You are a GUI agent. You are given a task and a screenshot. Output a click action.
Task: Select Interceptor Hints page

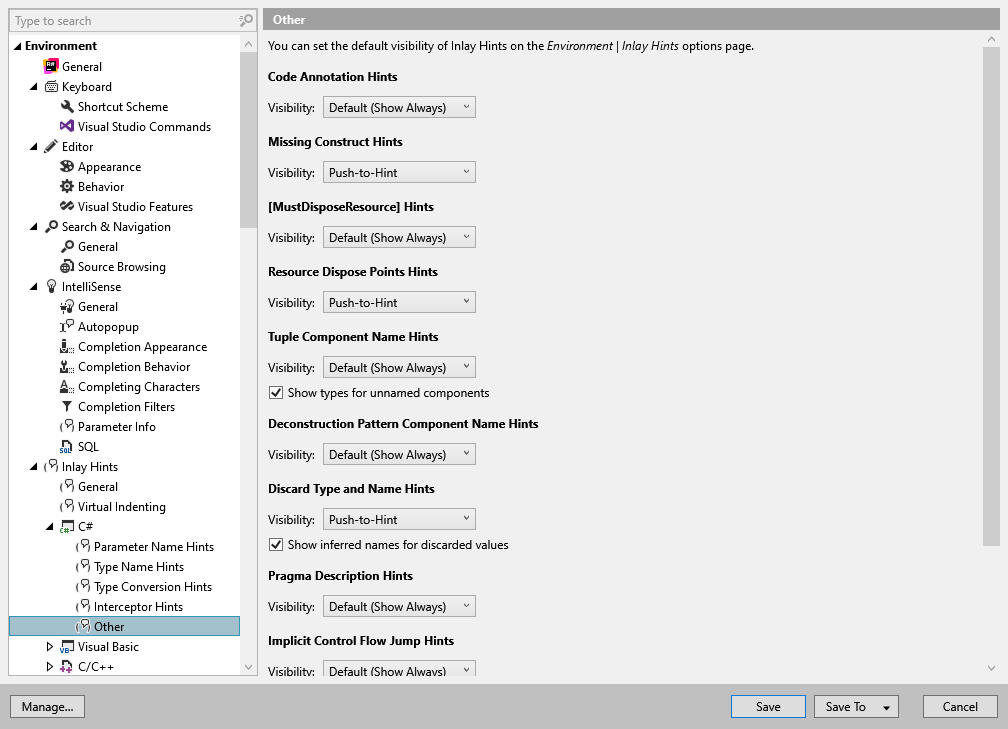click(x=138, y=606)
